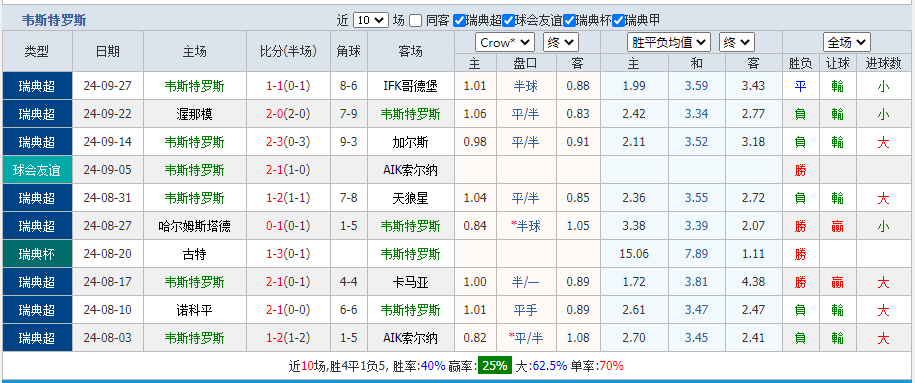Uncheck the 瑞典杯 filter checkbox
Viewport: 915px width, 383px height.
point(569,20)
